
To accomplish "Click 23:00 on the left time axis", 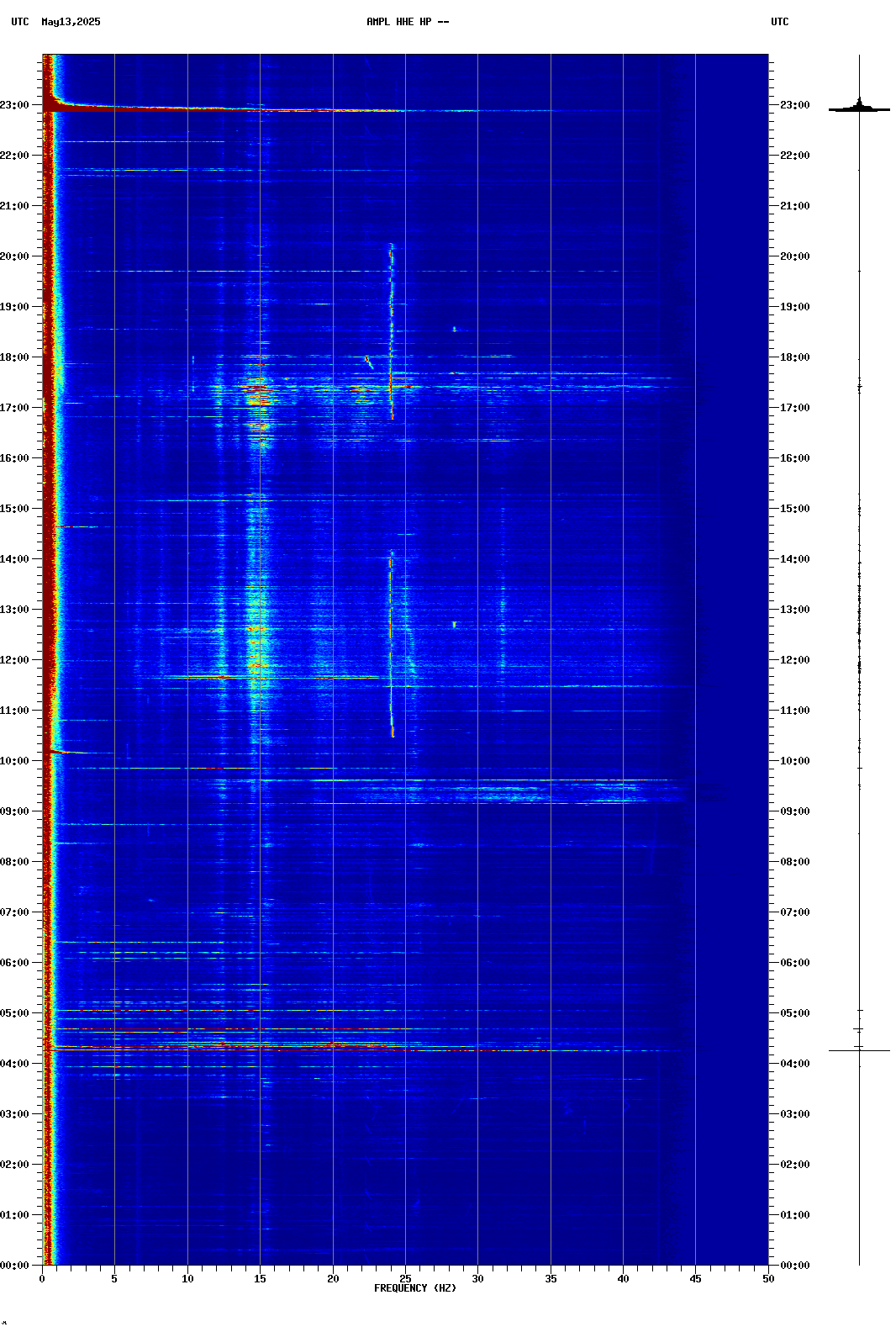I will pos(14,105).
